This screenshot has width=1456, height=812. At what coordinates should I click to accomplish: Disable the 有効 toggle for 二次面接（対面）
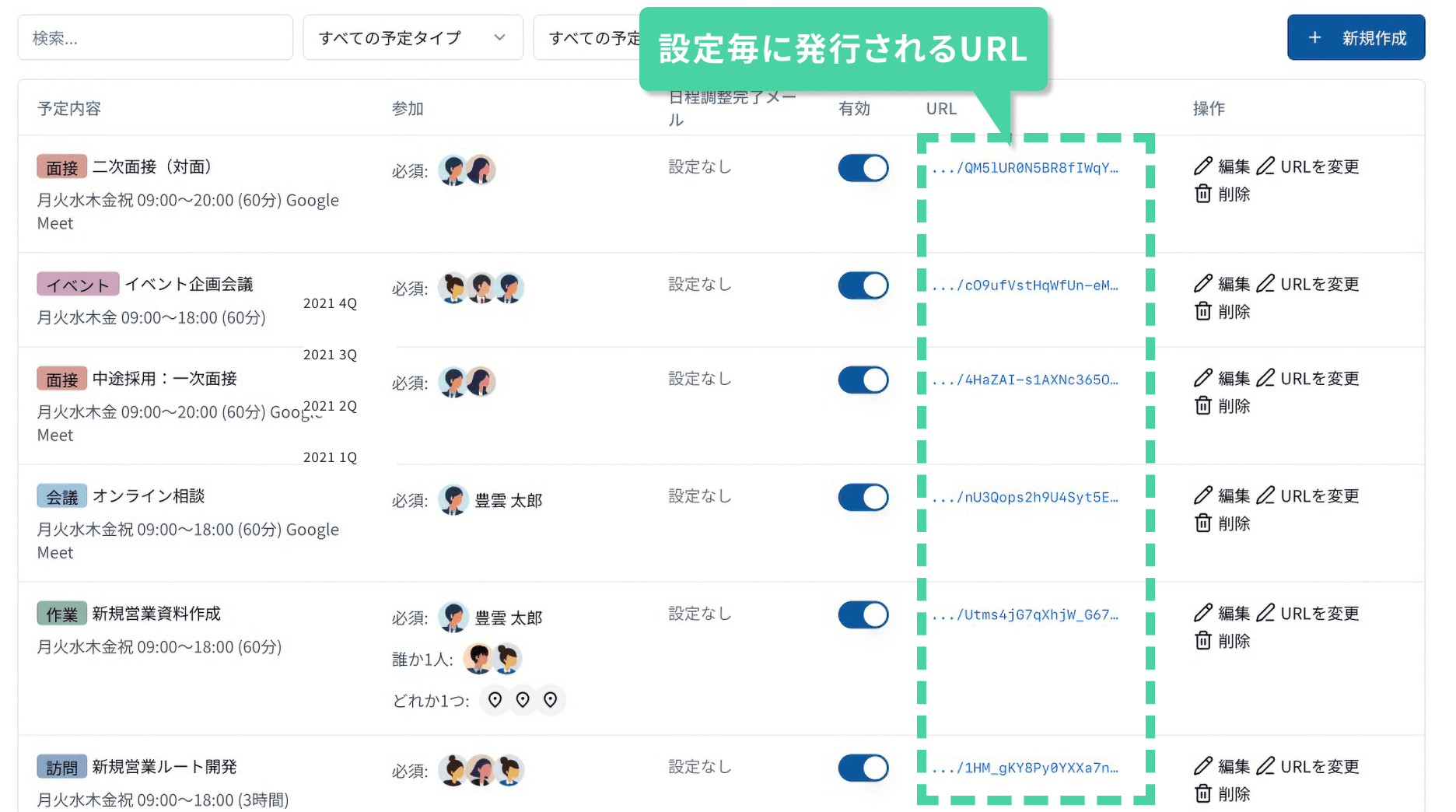[863, 168]
